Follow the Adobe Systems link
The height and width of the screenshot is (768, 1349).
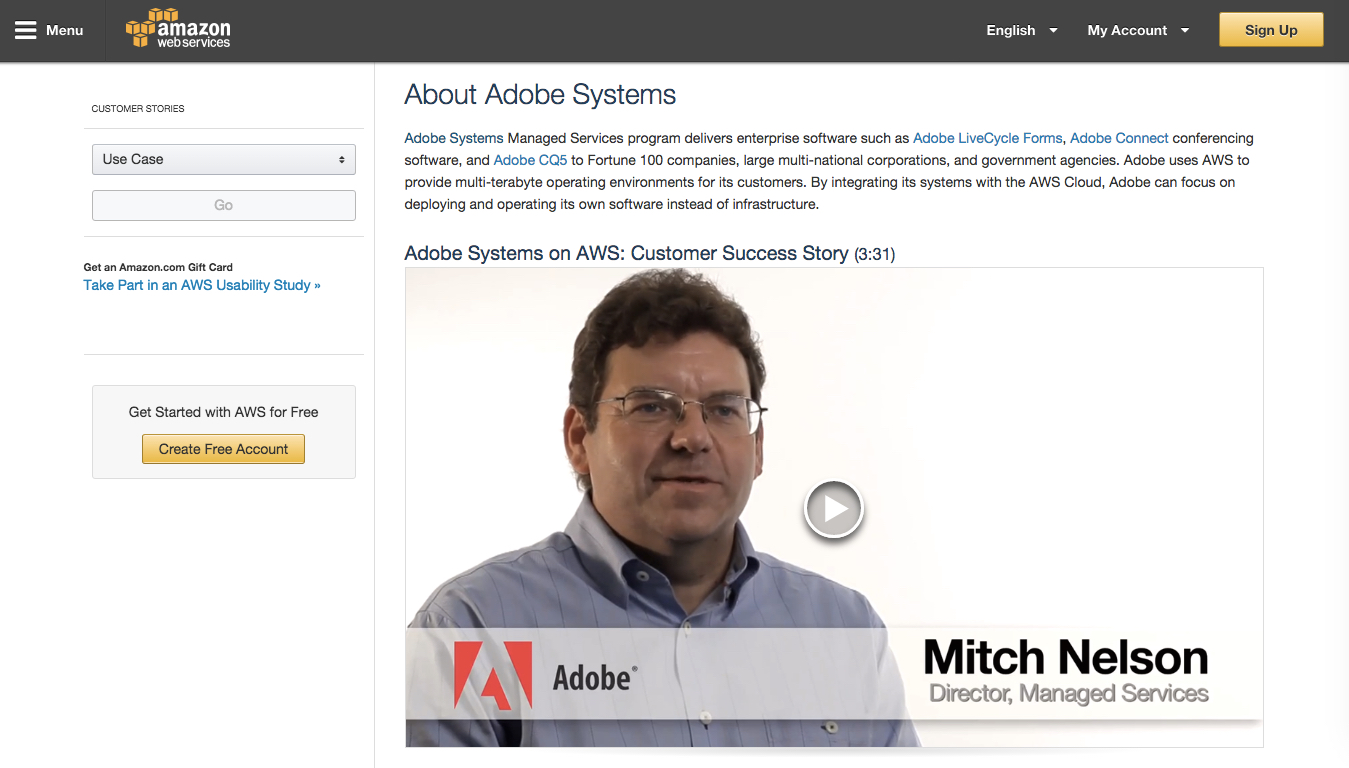[453, 138]
